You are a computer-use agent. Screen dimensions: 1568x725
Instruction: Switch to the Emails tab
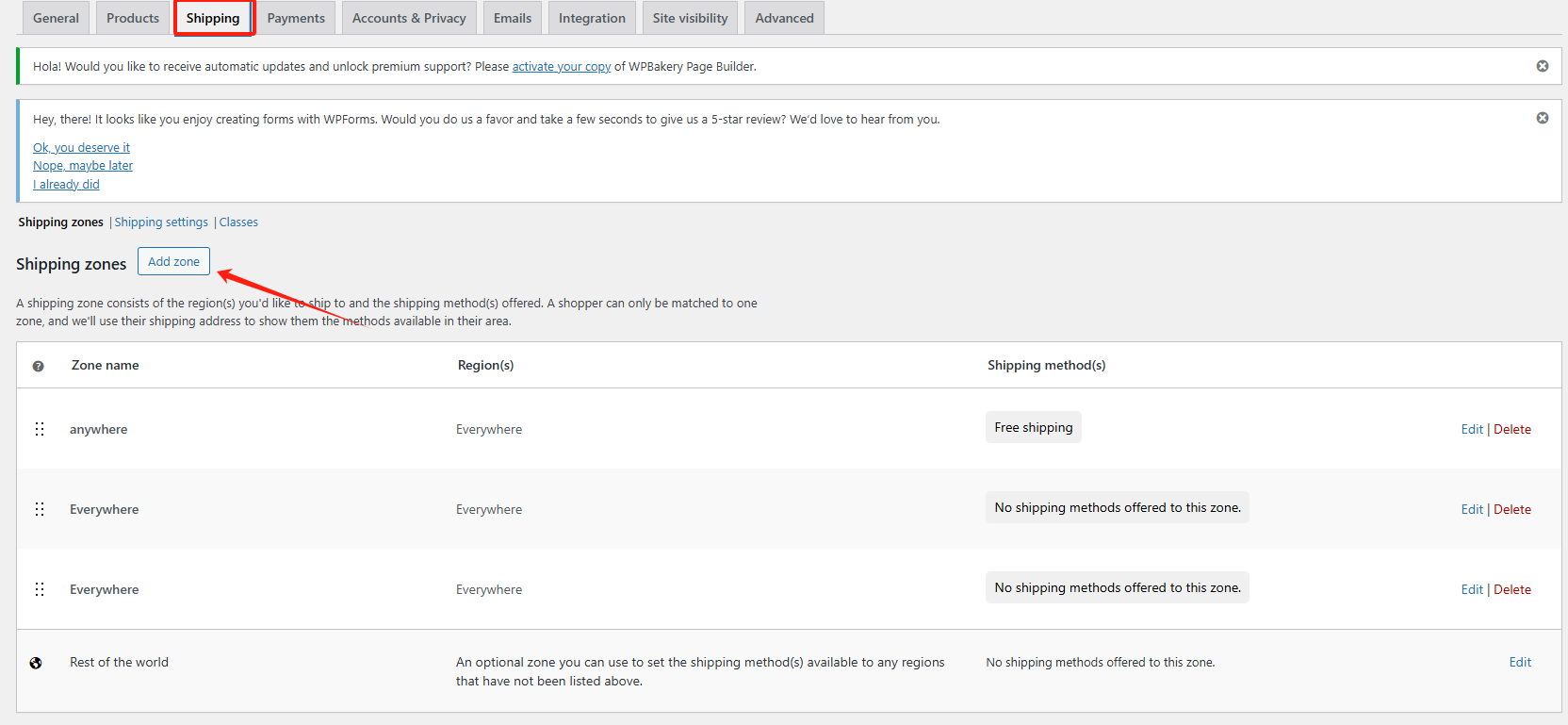point(513,18)
